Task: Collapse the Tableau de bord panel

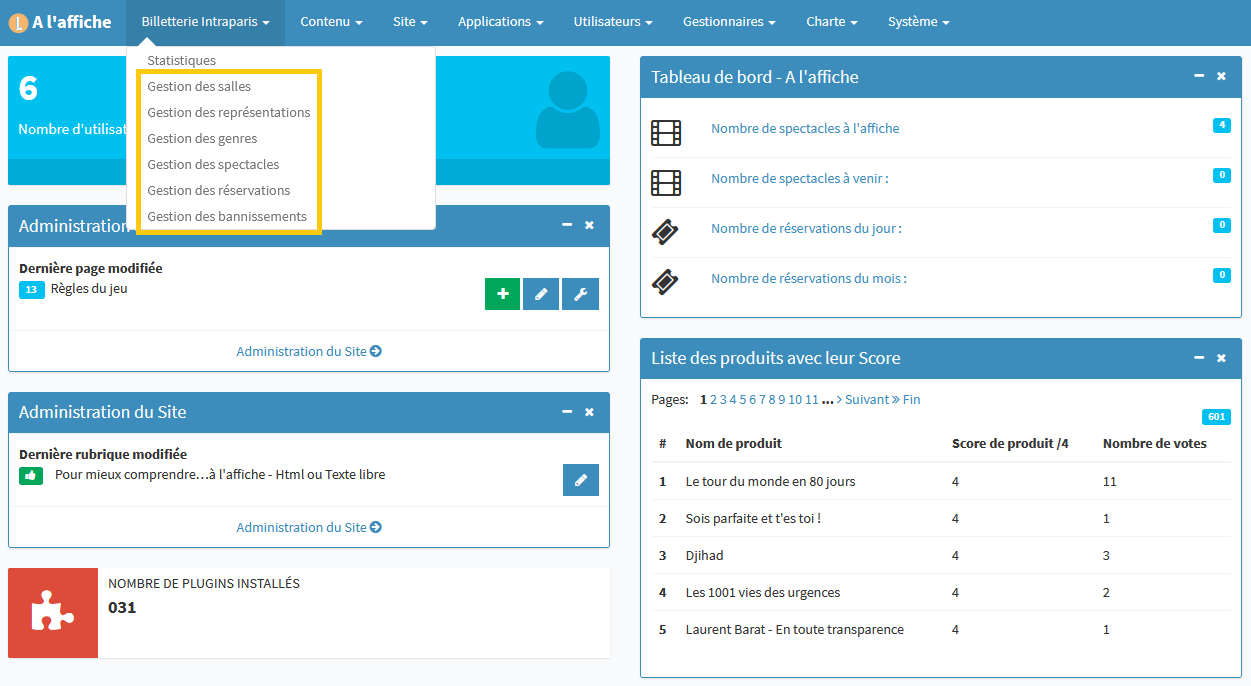Action: pos(1199,76)
